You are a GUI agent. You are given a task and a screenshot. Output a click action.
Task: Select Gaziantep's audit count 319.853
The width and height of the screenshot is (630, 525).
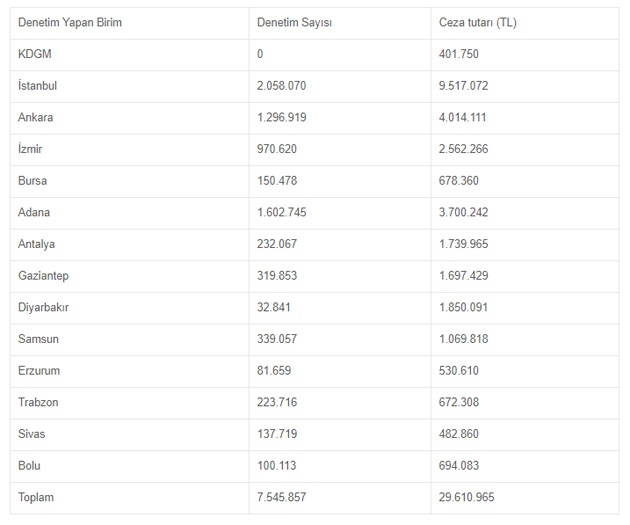[277, 276]
